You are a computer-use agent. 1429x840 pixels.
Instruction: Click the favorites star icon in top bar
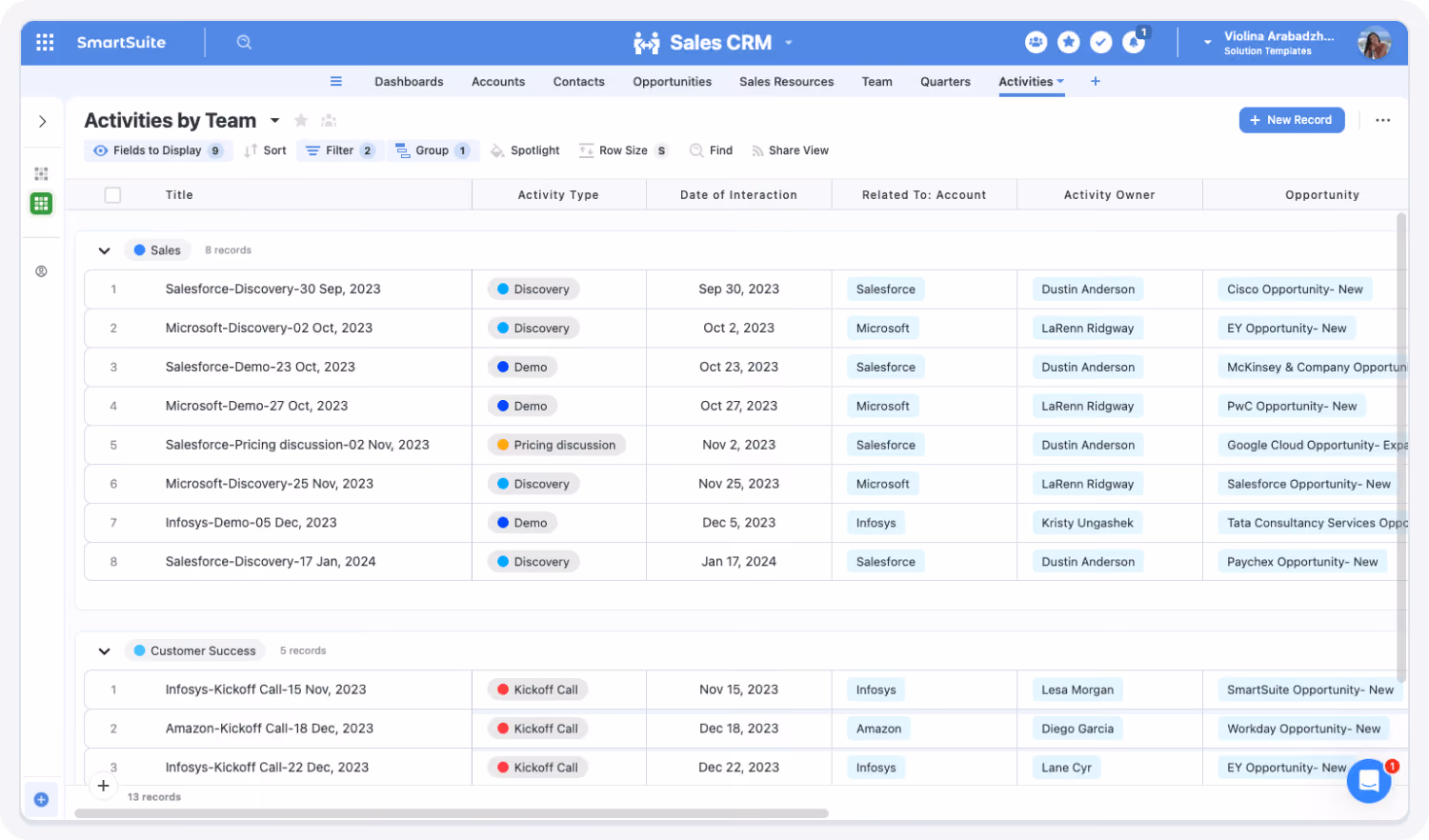tap(1069, 42)
